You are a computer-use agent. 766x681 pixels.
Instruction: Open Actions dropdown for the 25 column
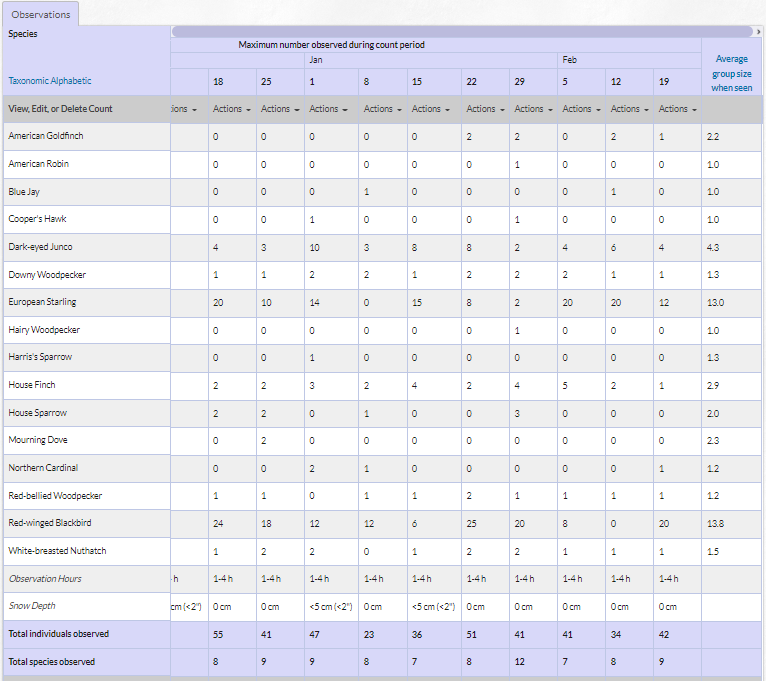tap(280, 109)
